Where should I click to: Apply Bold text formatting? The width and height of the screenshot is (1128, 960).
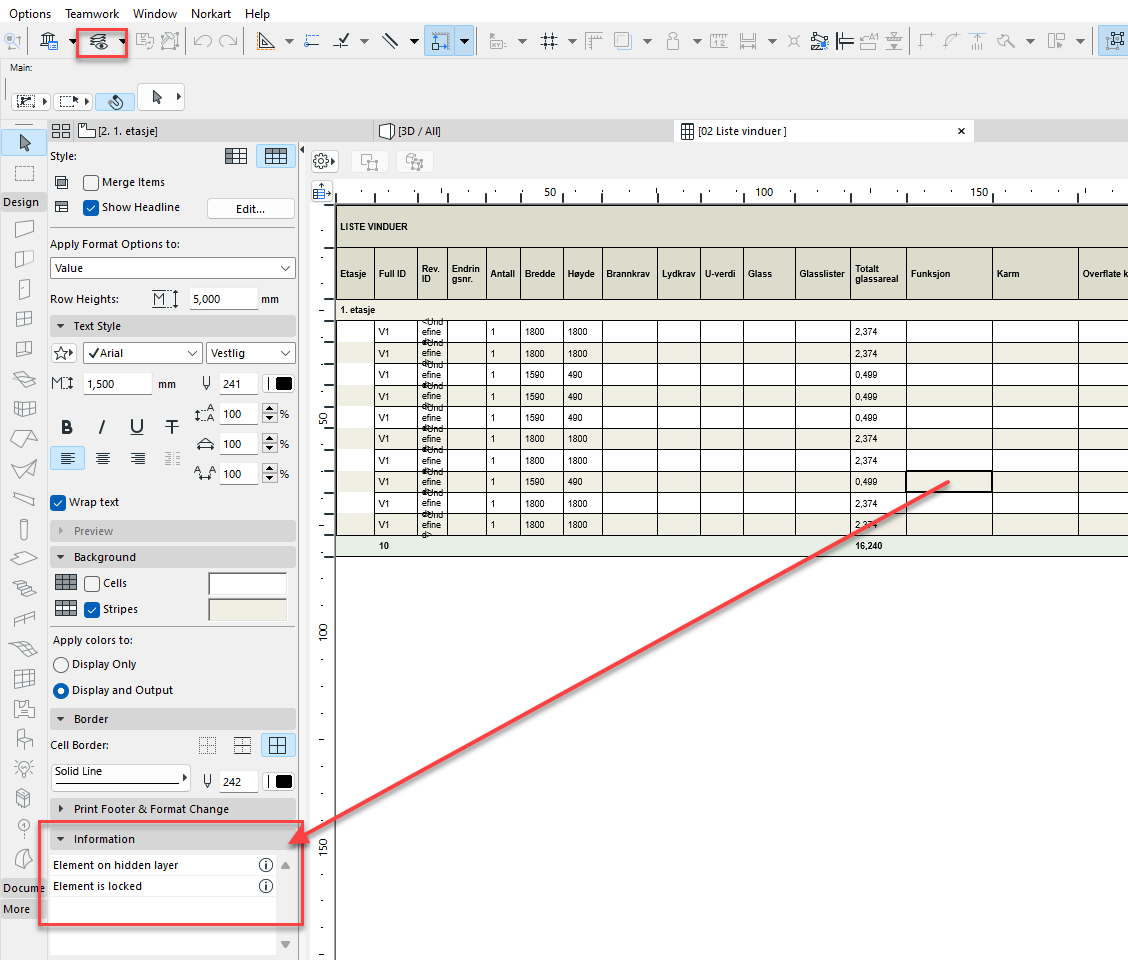click(x=67, y=427)
